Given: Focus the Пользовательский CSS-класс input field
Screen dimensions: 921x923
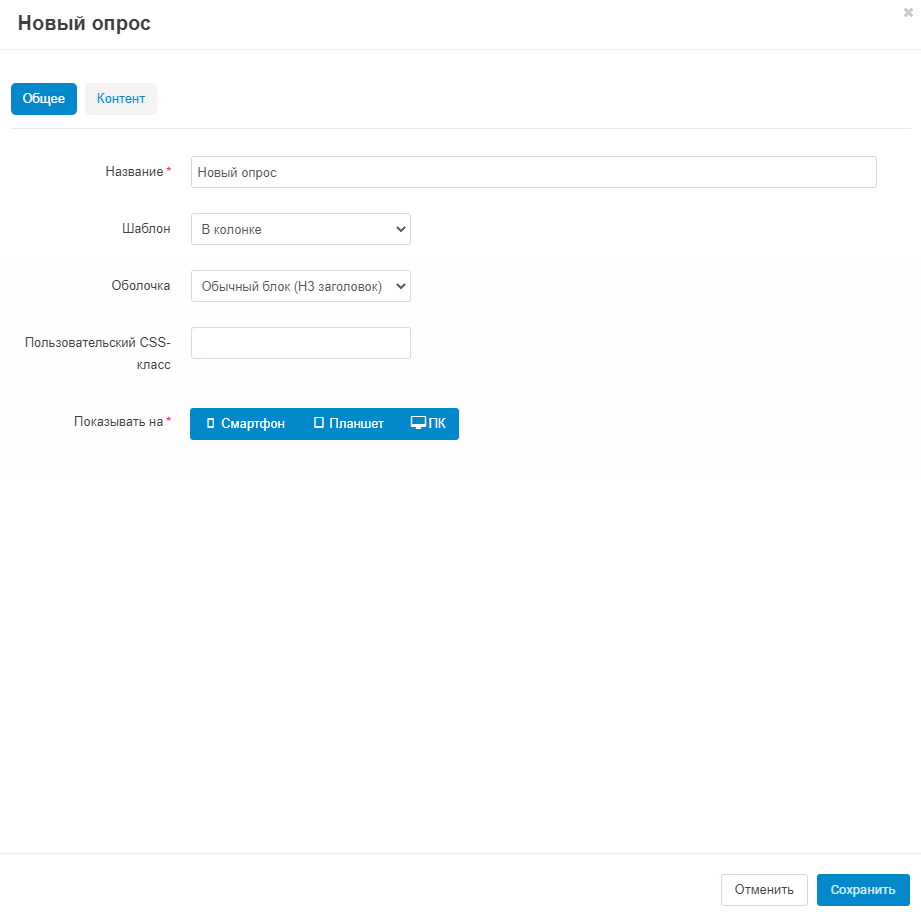Looking at the screenshot, I should (x=300, y=343).
